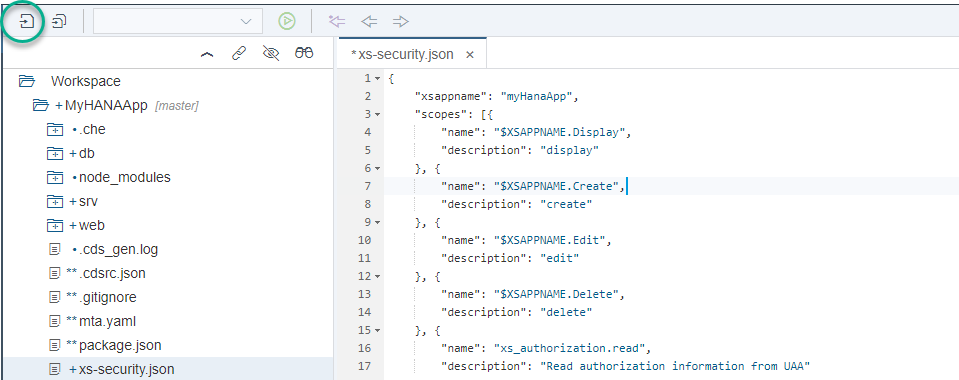959x380 pixels.
Task: Click "$XSAPPNAME.Display" in the editor
Action: pos(559,132)
